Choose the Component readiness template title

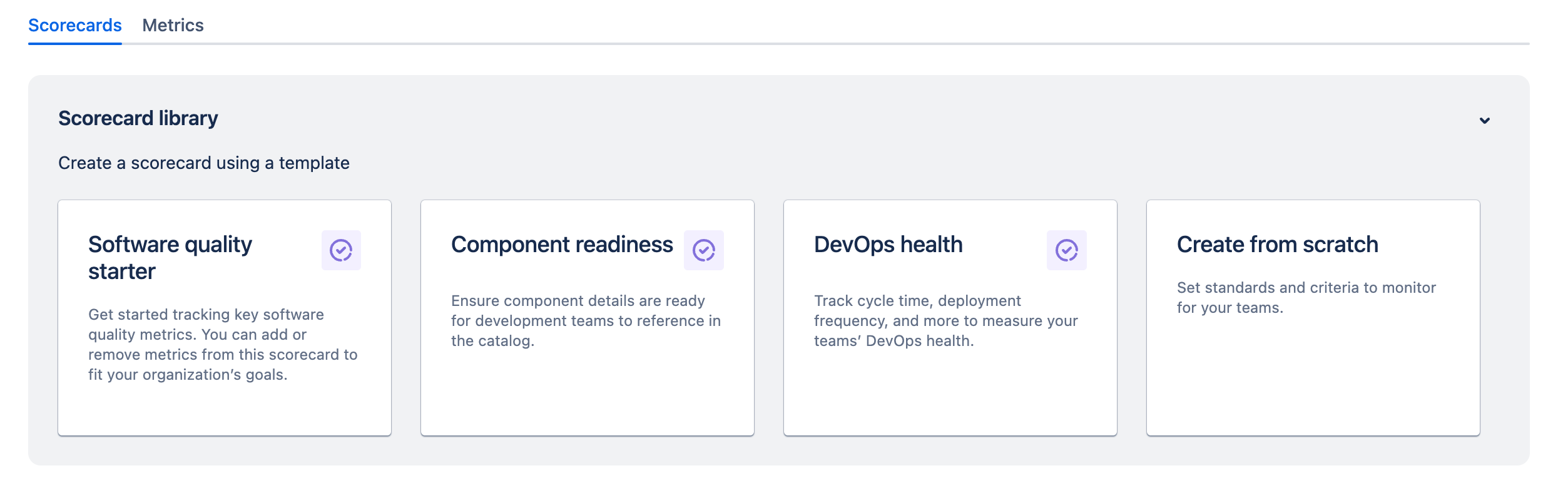(562, 245)
